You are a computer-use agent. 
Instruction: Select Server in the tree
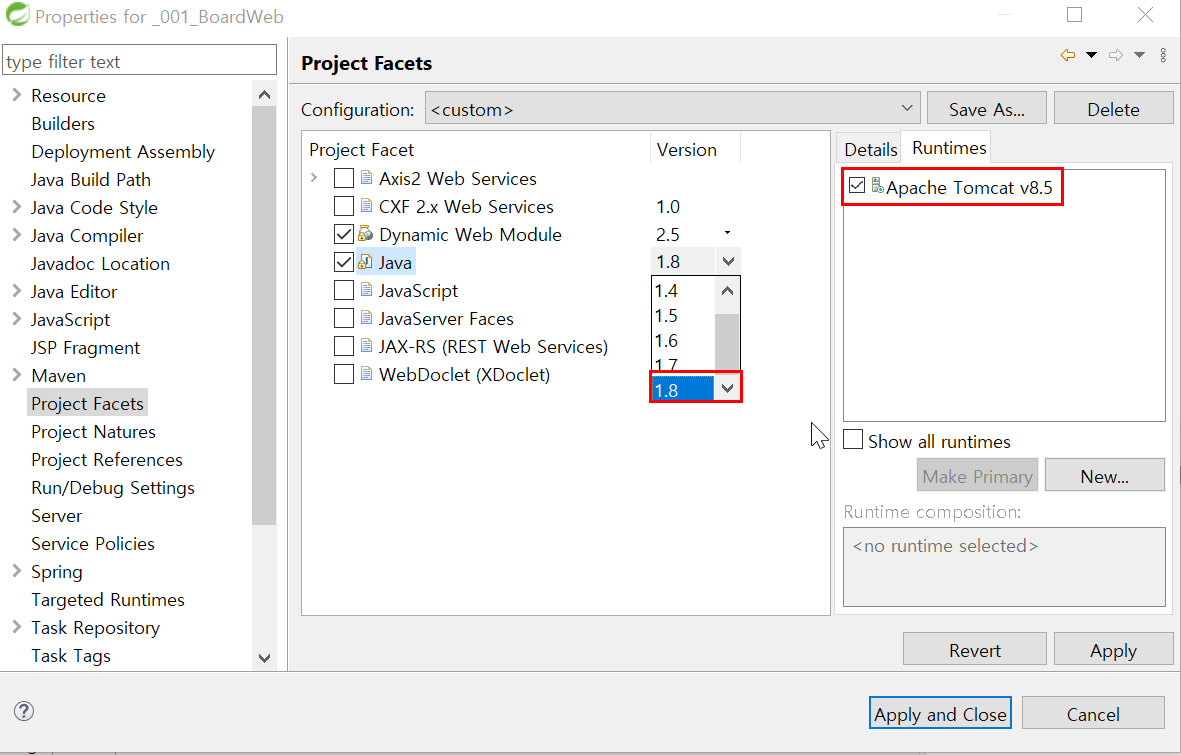coord(56,515)
